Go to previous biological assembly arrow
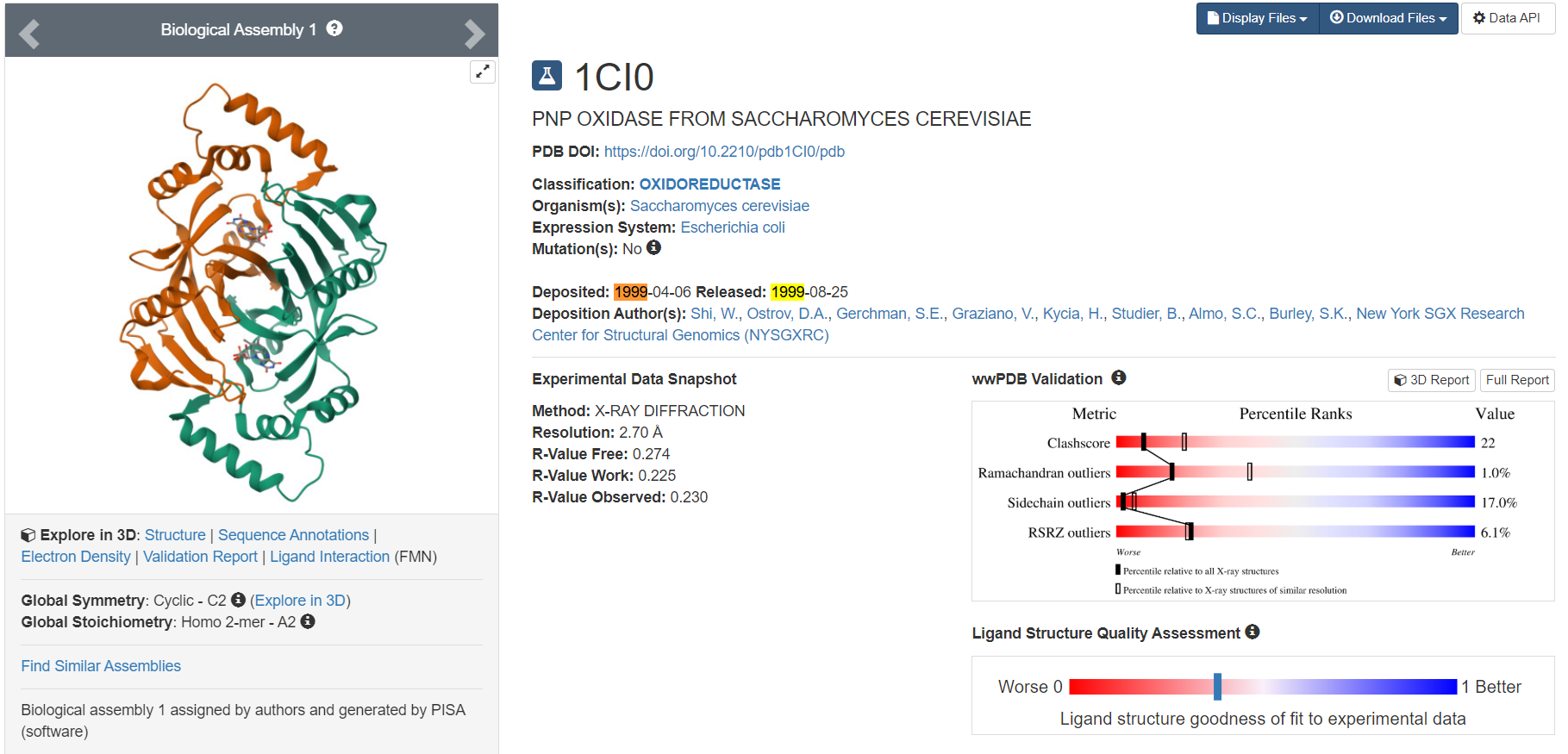 click(29, 34)
